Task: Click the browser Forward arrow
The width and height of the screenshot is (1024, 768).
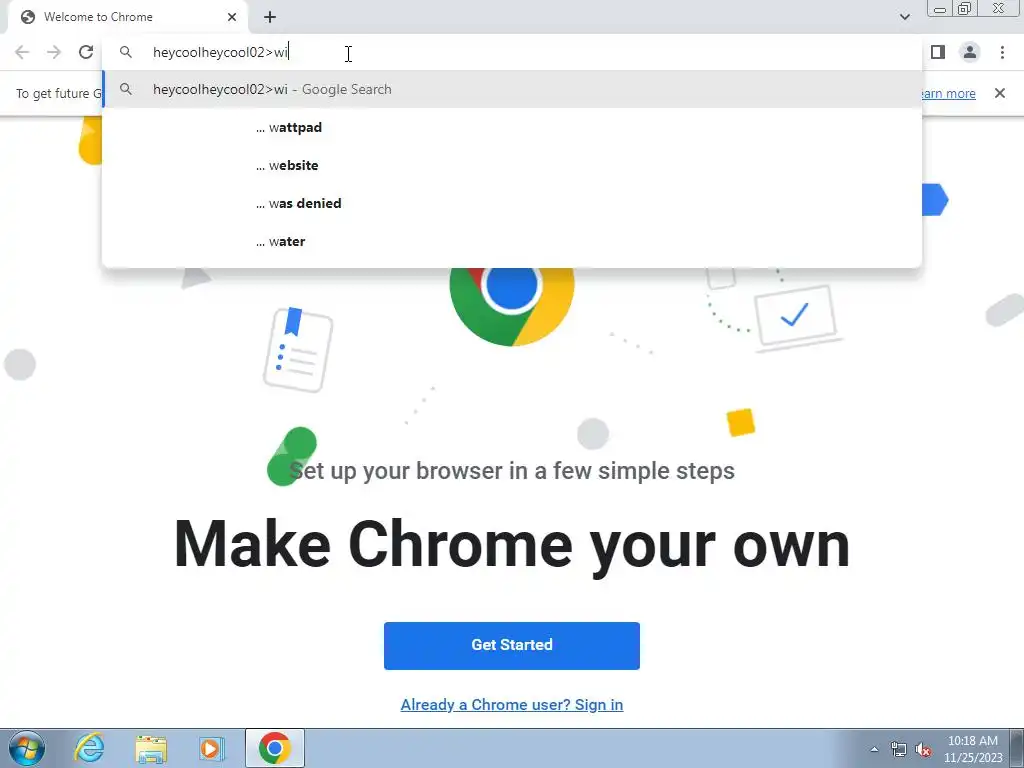Action: point(54,52)
